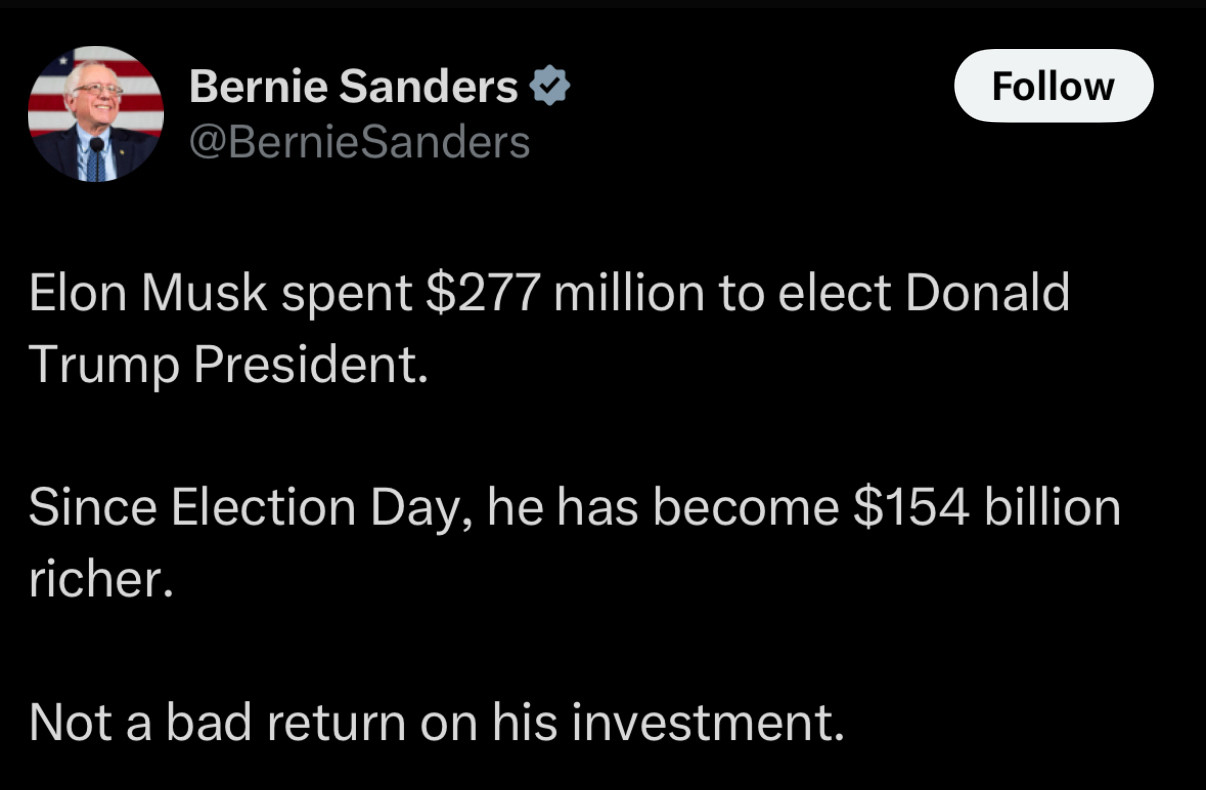Click the words "he has become" in tweet
The width and height of the screenshot is (1206, 790).
(x=663, y=507)
